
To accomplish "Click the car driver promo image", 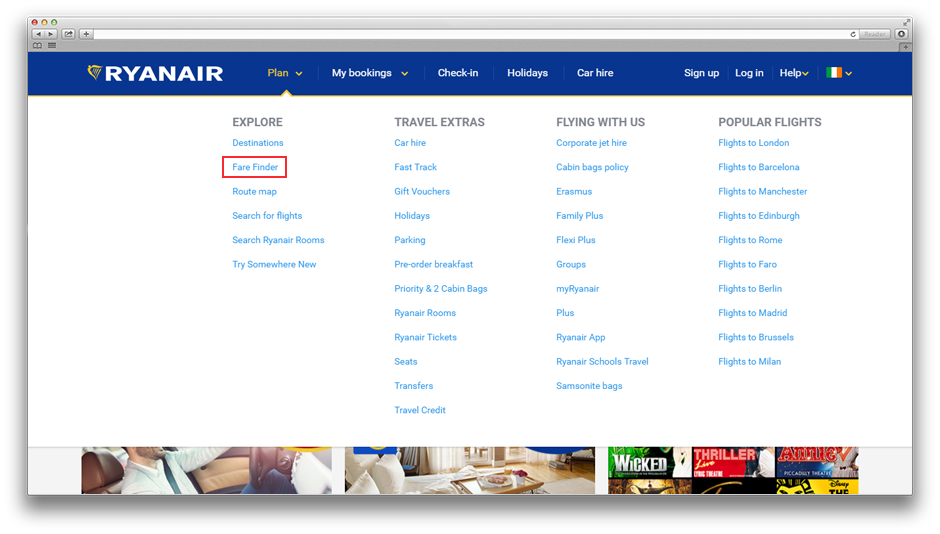I will pos(206,470).
